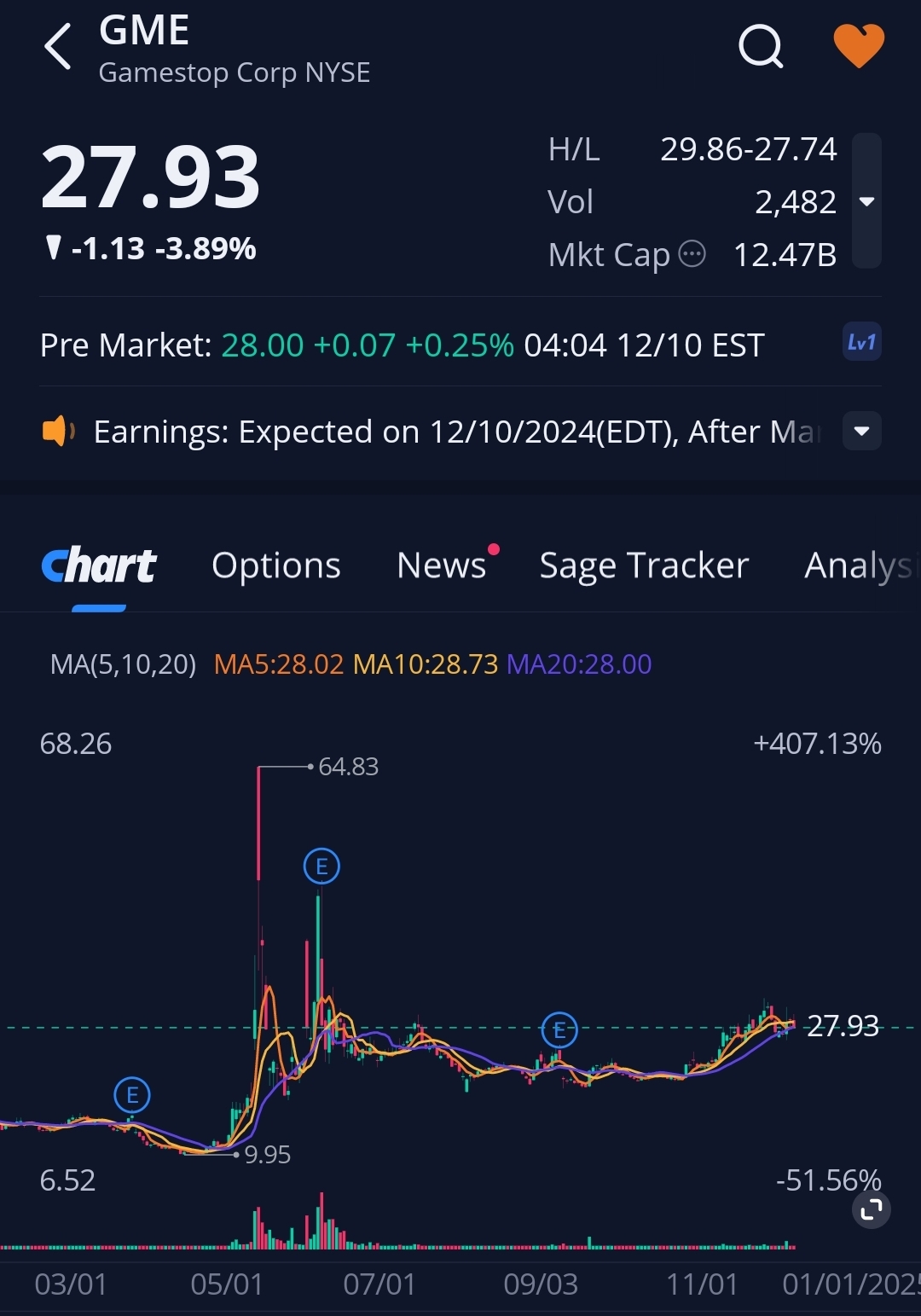Select the Chart tab

99,565
